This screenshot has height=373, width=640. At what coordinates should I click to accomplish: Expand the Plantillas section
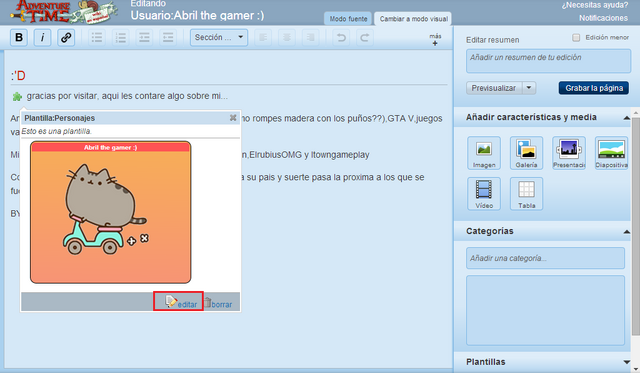(627, 362)
